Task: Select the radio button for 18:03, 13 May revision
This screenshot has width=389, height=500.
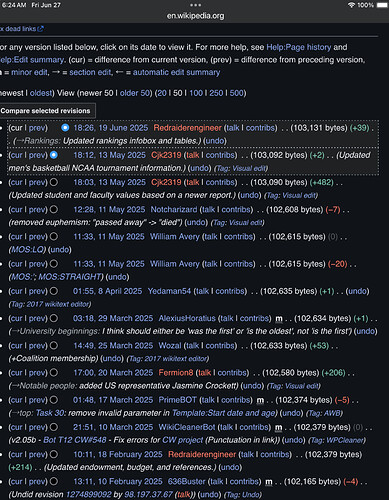Action: (x=54, y=182)
